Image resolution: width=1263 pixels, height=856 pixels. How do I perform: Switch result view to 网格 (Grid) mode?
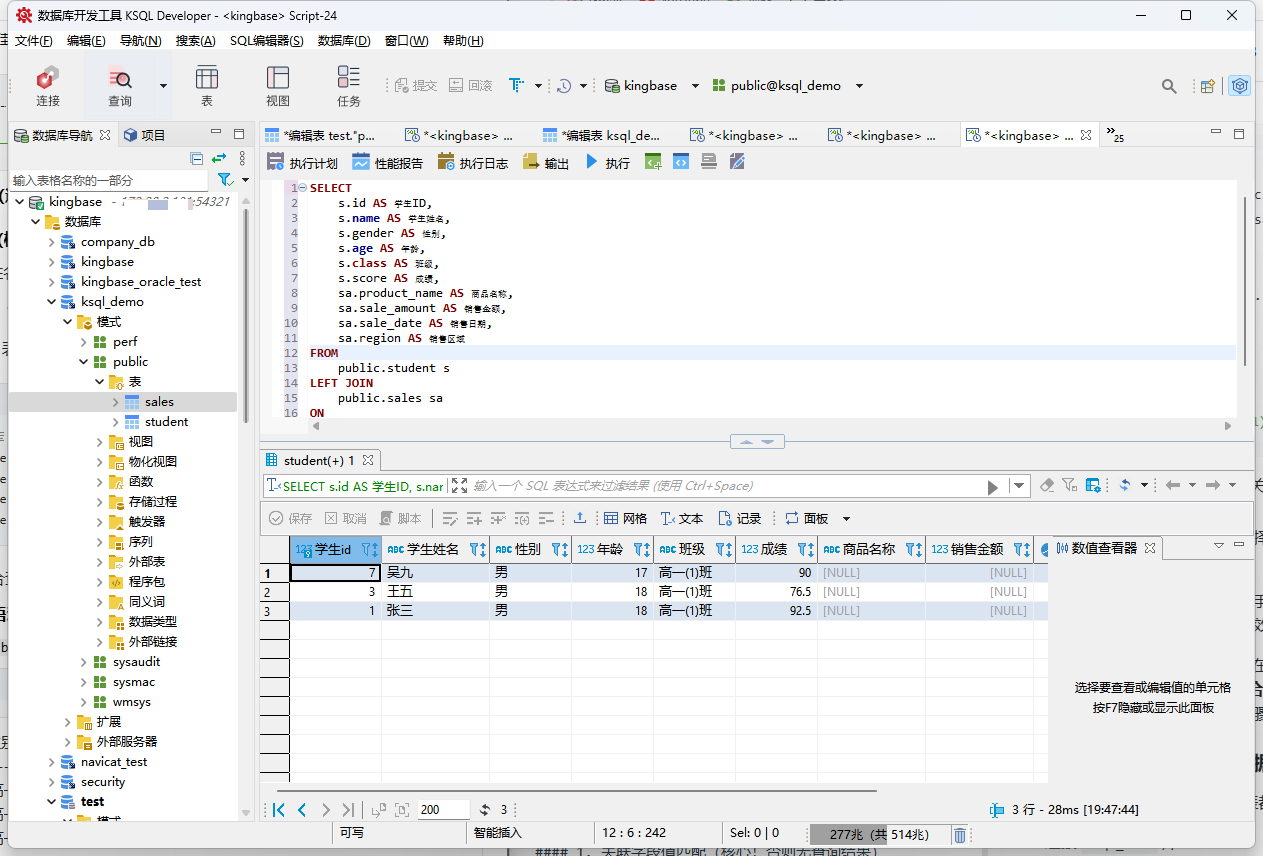[x=625, y=518]
